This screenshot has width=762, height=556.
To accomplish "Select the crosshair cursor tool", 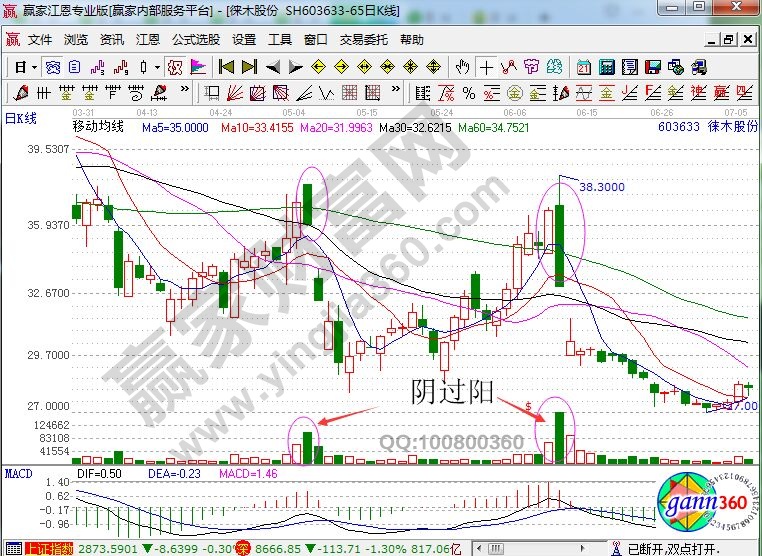I will coord(486,67).
